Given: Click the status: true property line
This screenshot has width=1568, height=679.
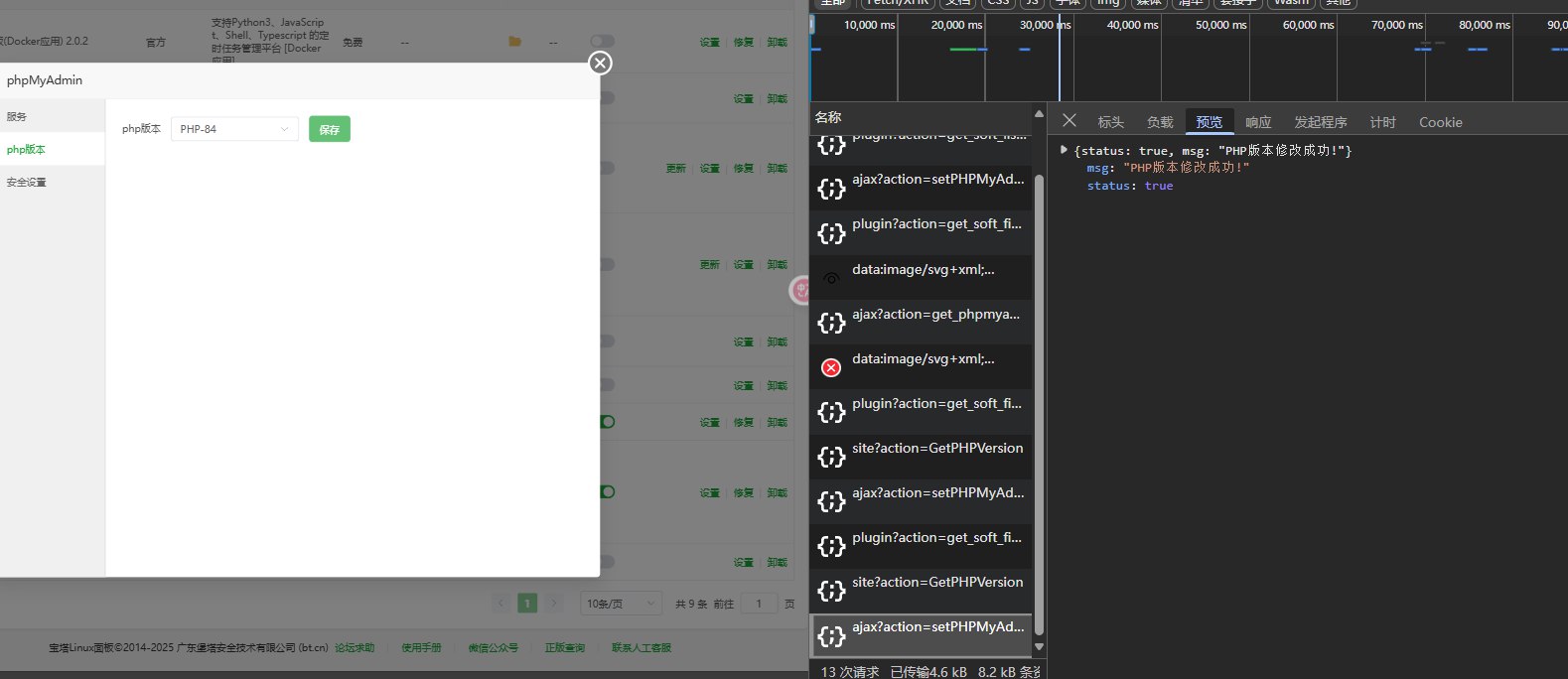Looking at the screenshot, I should point(1130,186).
